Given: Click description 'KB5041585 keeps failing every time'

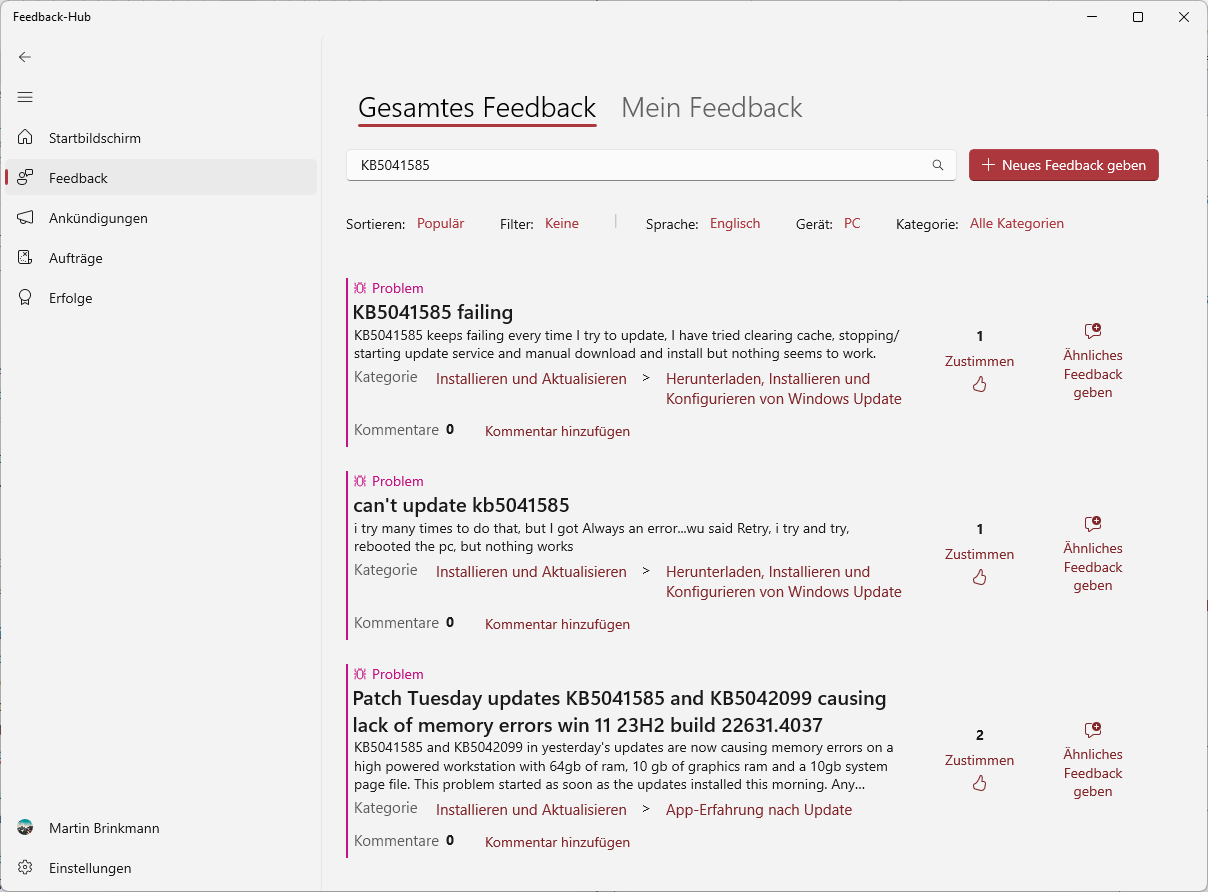Looking at the screenshot, I should coord(627,344).
